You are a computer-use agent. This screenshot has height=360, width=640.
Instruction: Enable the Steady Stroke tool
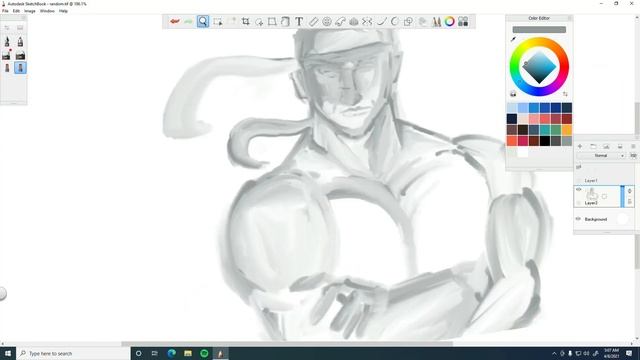point(381,22)
